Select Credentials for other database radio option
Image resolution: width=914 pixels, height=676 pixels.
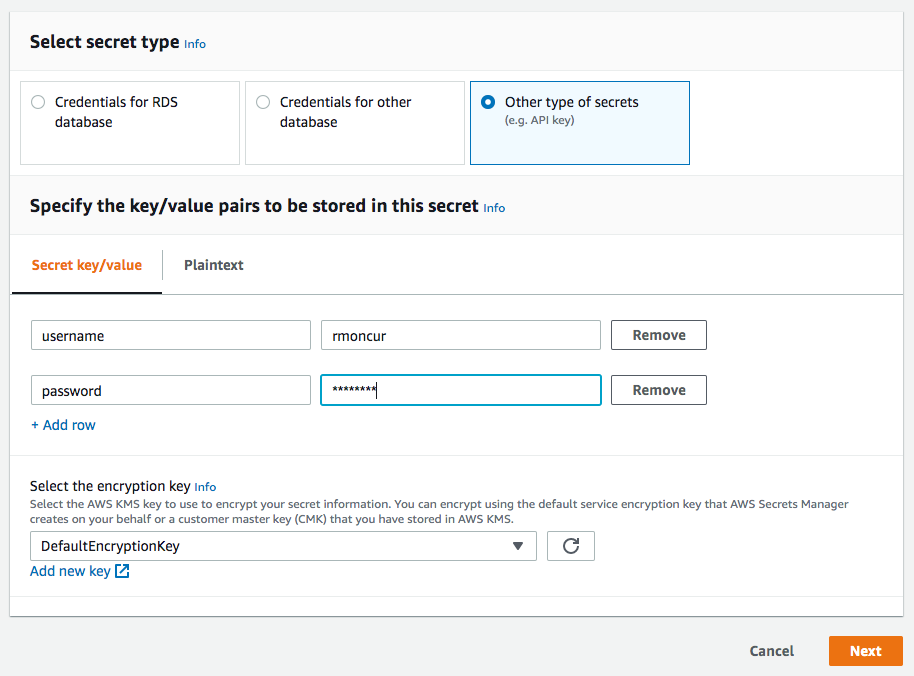[263, 102]
